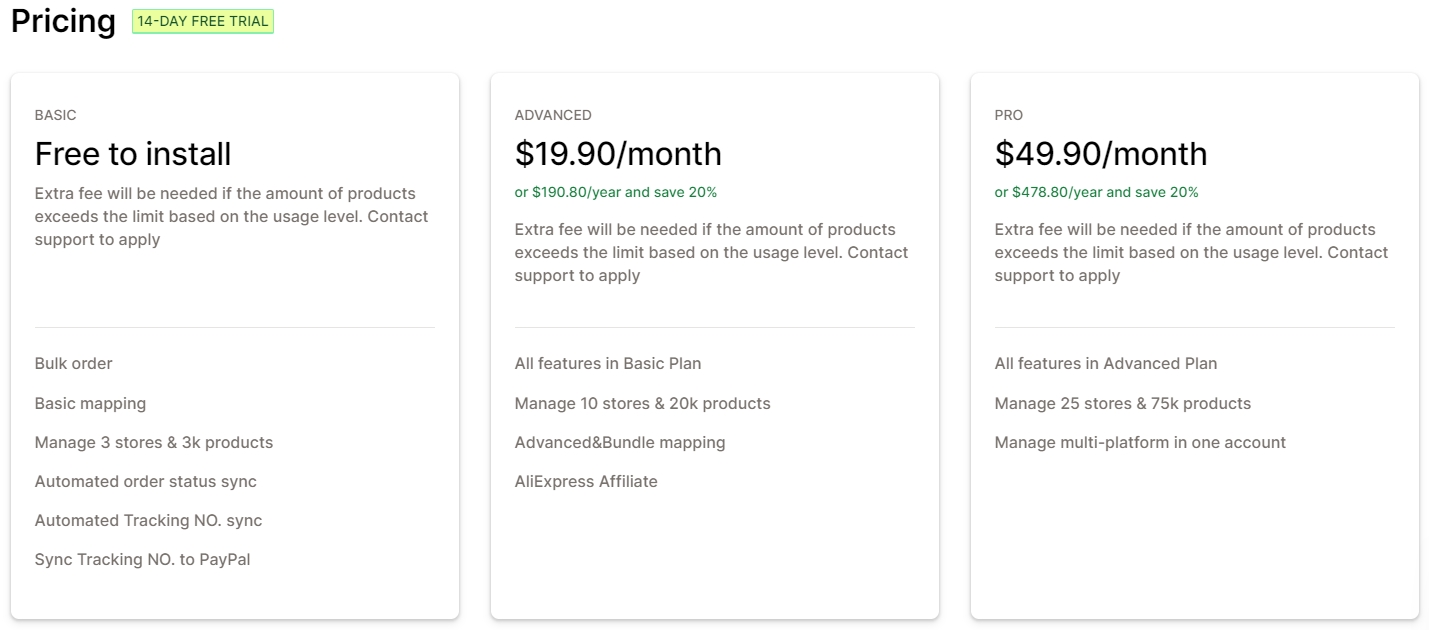Image resolution: width=1429 pixels, height=630 pixels.
Task: Click Manage 25 stores & 75k products
Action: click(x=1122, y=404)
